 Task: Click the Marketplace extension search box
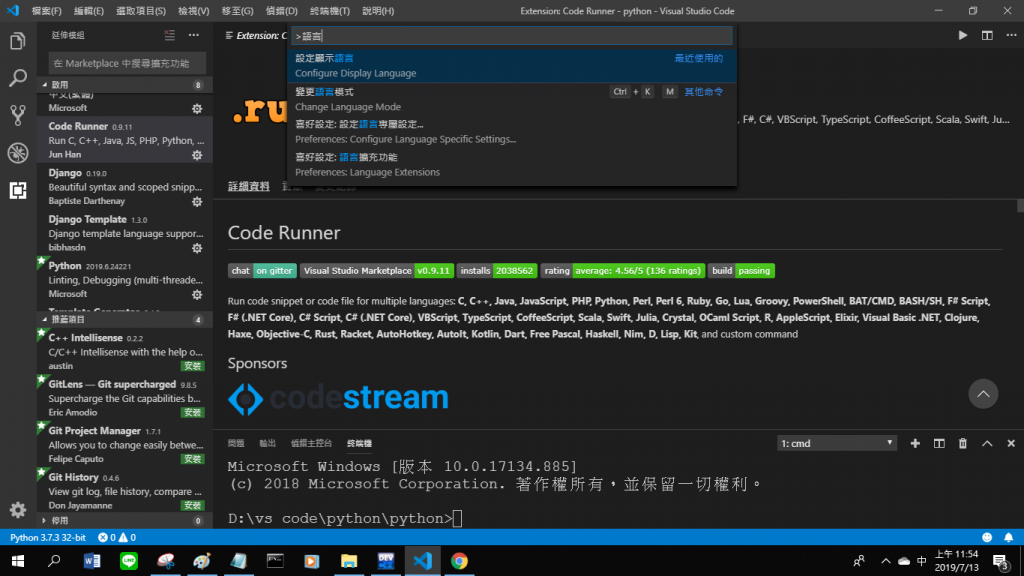pos(127,63)
